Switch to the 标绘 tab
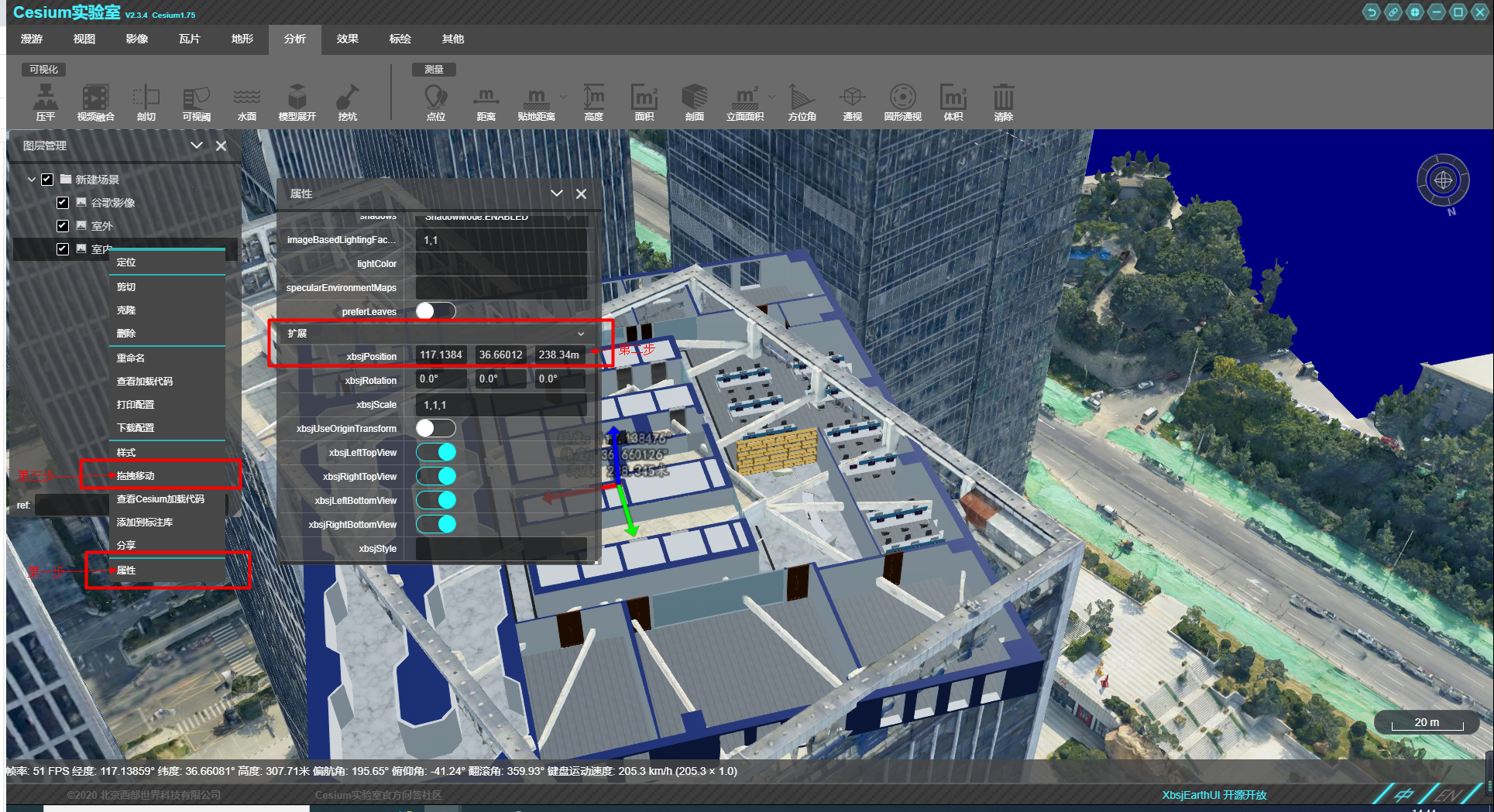This screenshot has width=1494, height=812. (400, 39)
